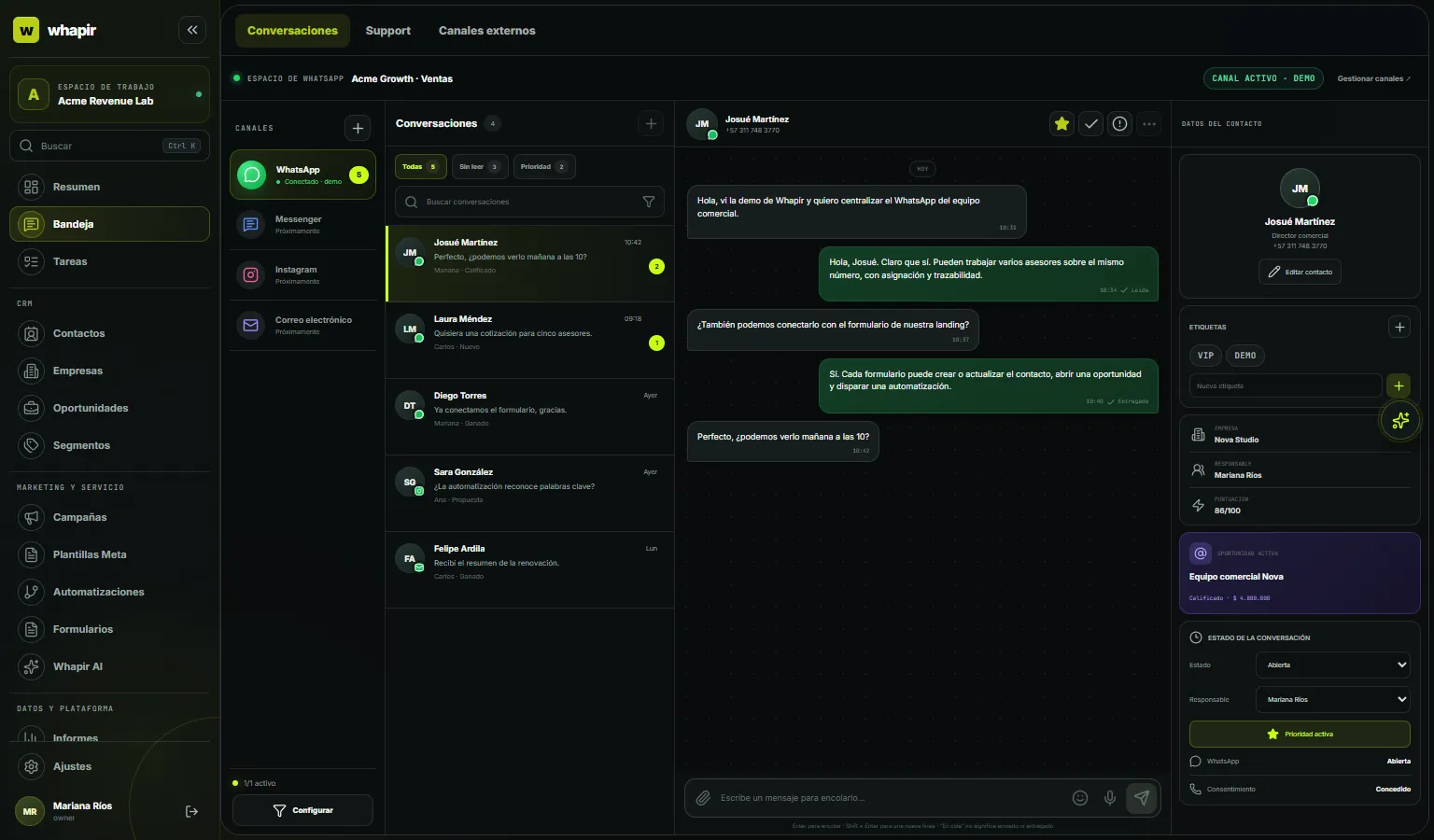
Task: Add a new channel with plus icon
Action: tap(358, 128)
